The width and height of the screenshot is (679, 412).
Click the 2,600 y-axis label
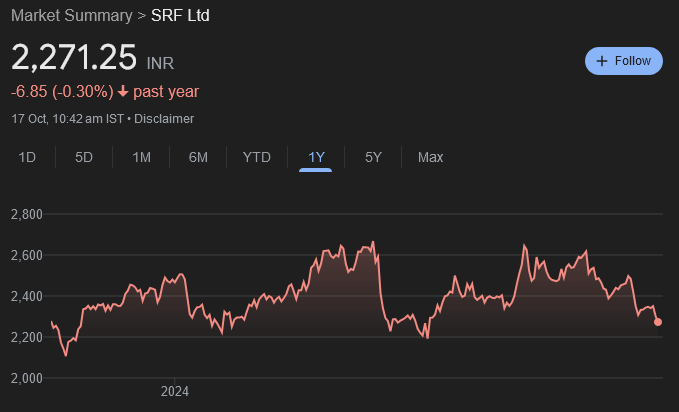pos(27,255)
